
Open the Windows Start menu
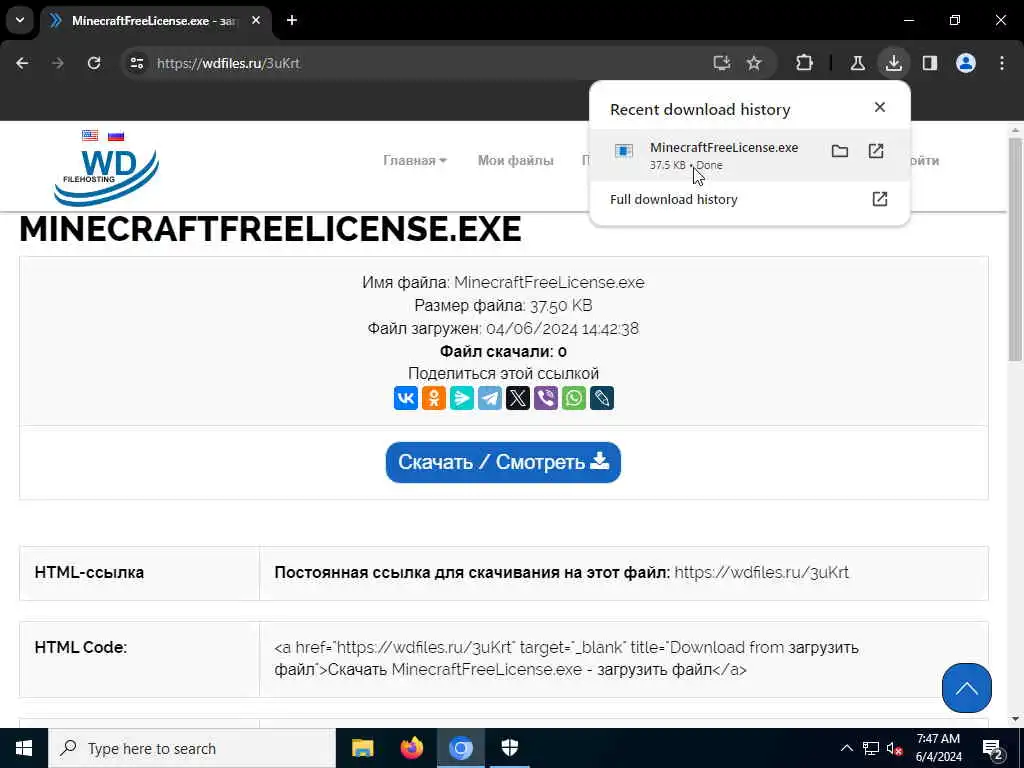tap(24, 748)
